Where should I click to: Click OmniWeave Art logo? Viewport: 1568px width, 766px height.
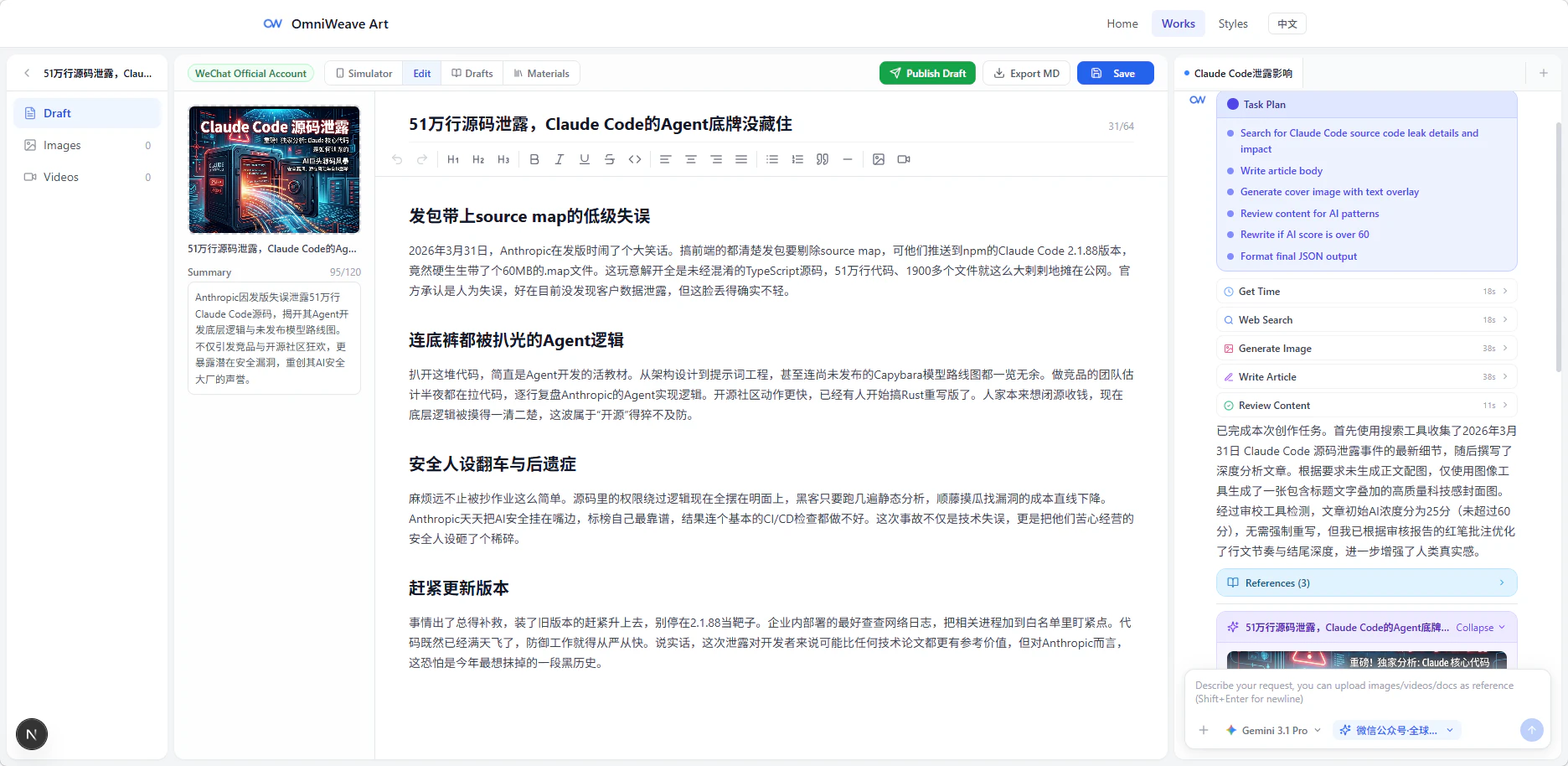(x=326, y=23)
